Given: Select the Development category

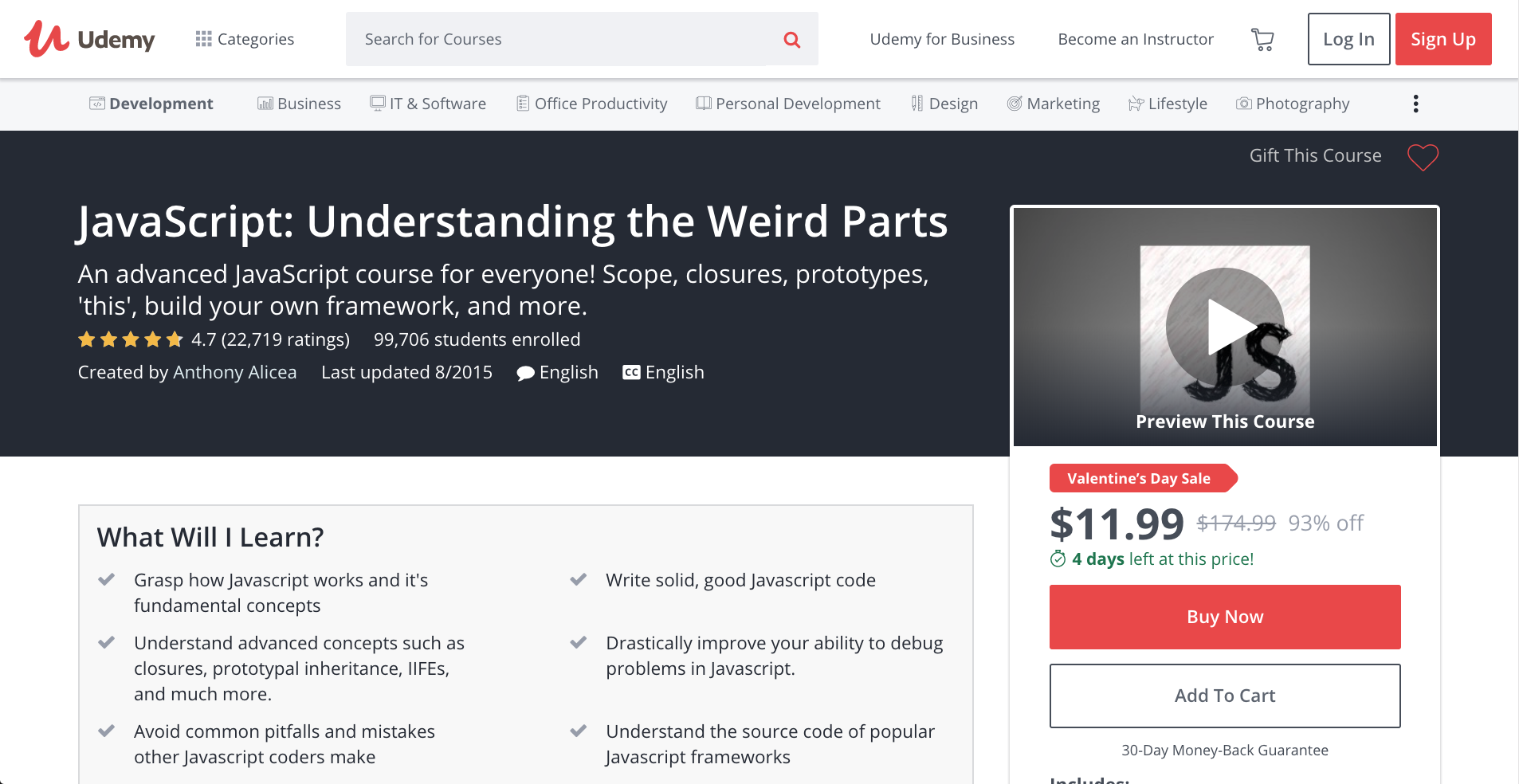Looking at the screenshot, I should point(151,104).
